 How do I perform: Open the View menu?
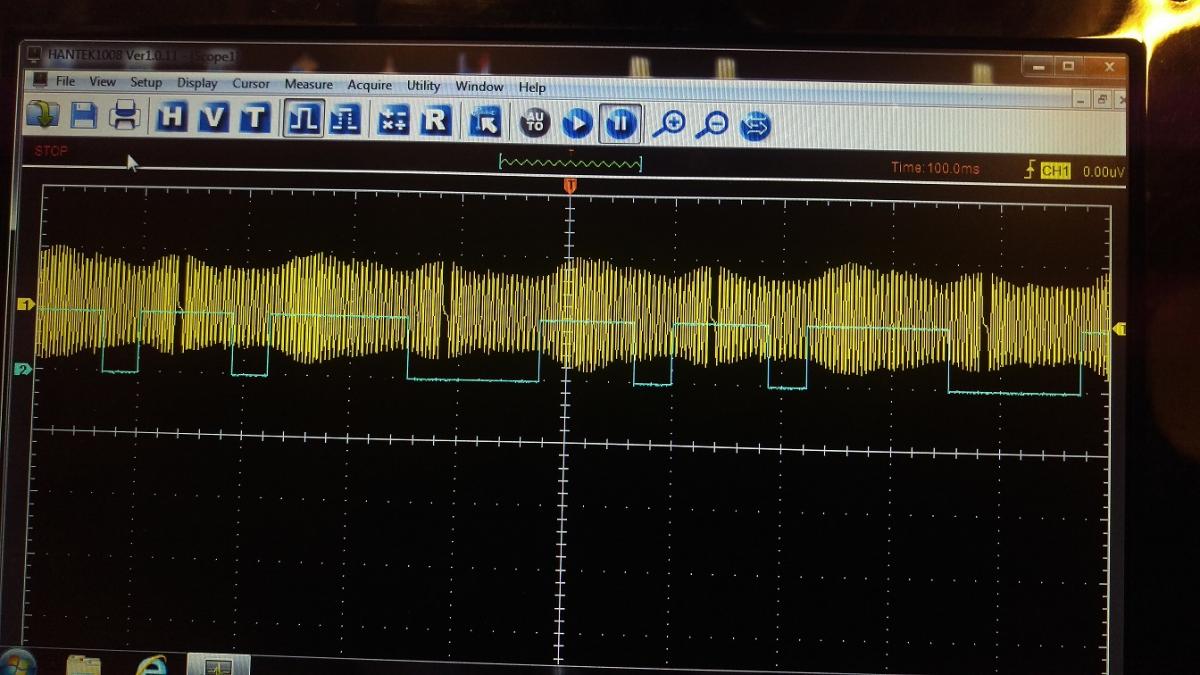(x=102, y=82)
